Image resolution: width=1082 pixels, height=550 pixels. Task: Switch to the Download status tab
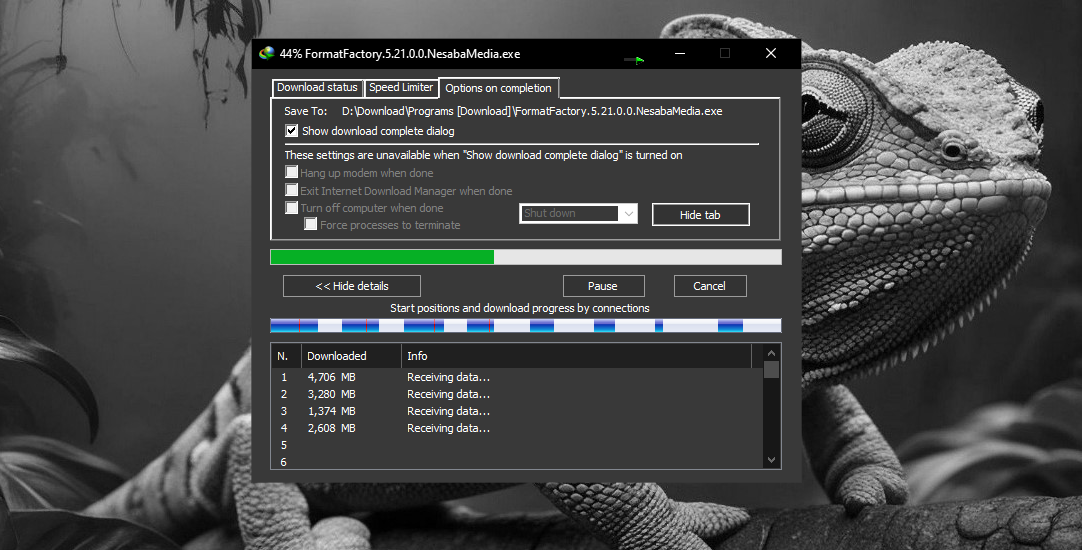(x=317, y=88)
